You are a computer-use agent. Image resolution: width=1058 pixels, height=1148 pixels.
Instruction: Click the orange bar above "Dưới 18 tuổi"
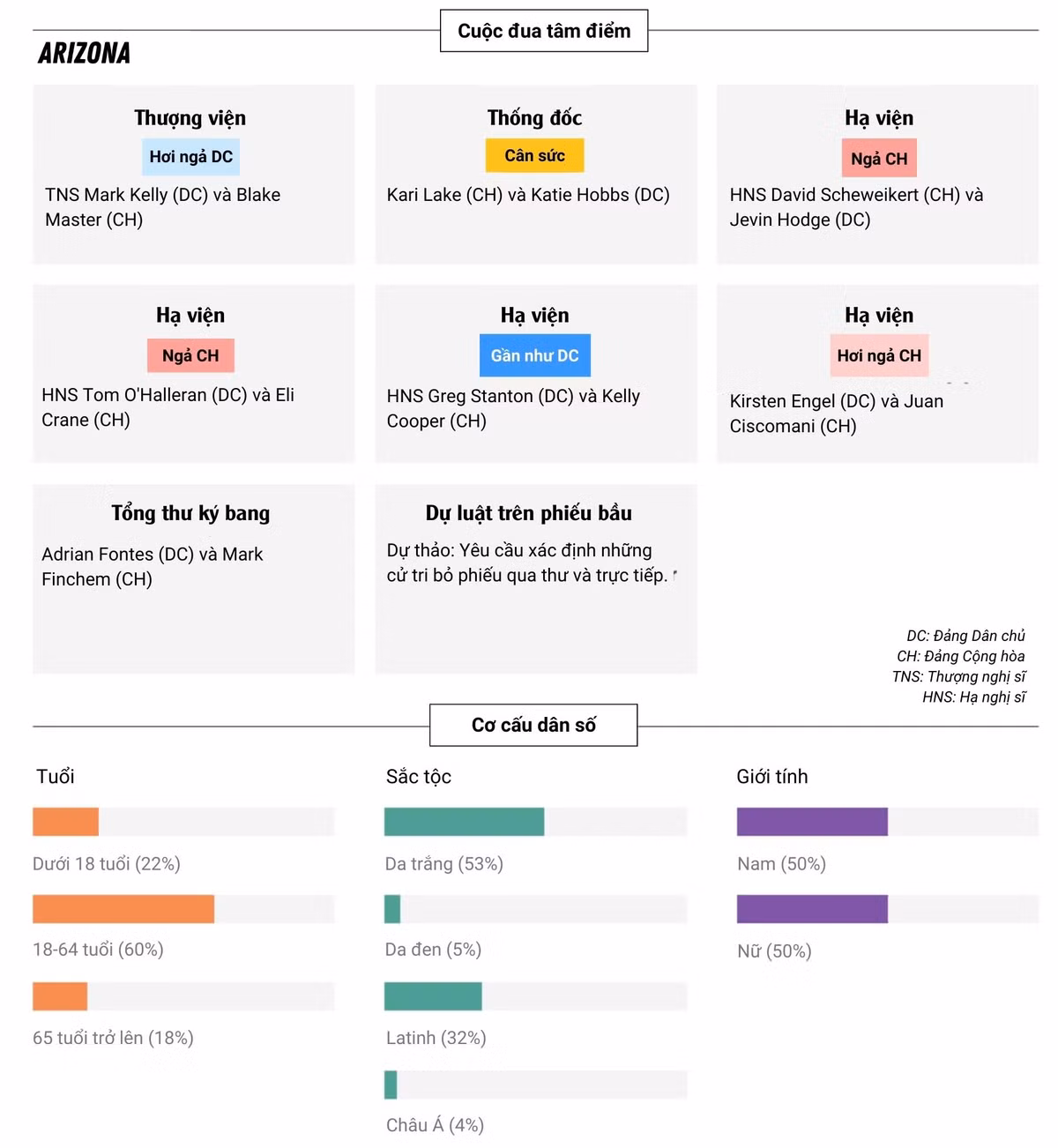(x=65, y=822)
